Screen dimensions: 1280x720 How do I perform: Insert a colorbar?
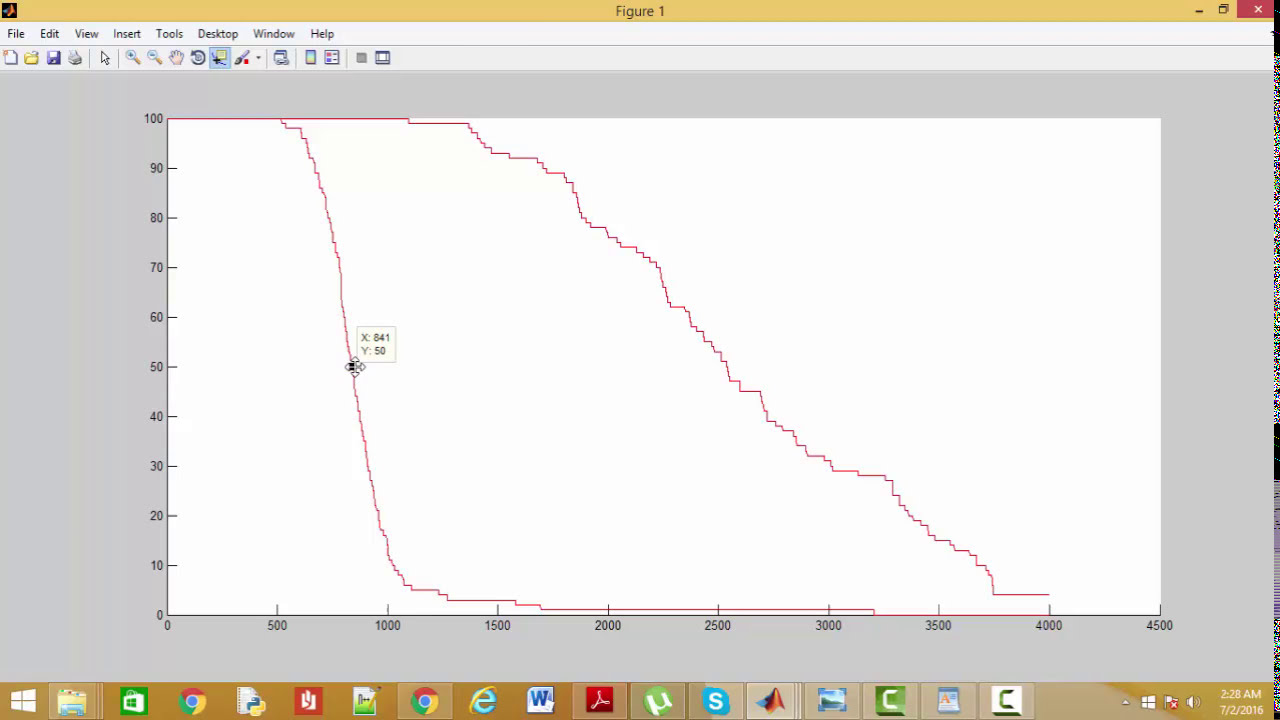coord(311,58)
